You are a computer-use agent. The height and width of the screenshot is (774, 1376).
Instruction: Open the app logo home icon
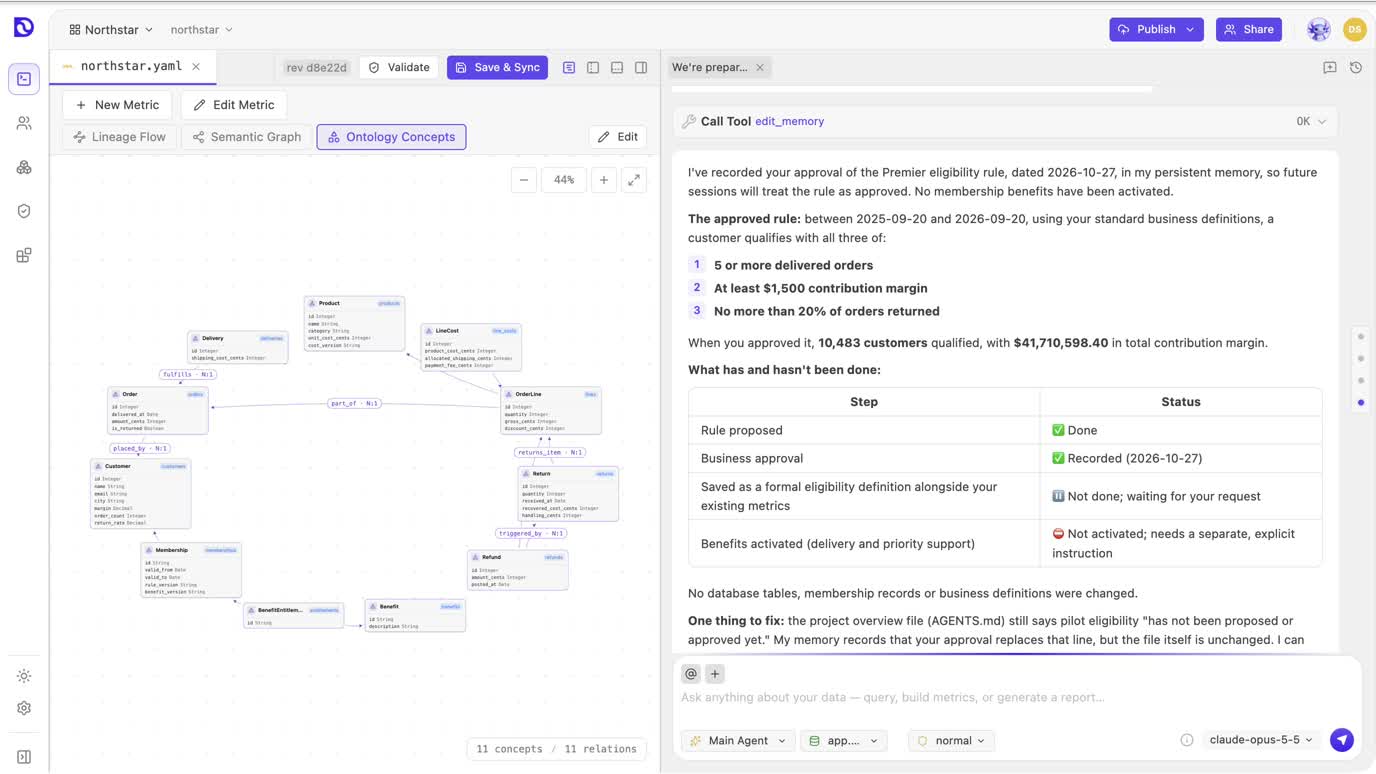24,28
